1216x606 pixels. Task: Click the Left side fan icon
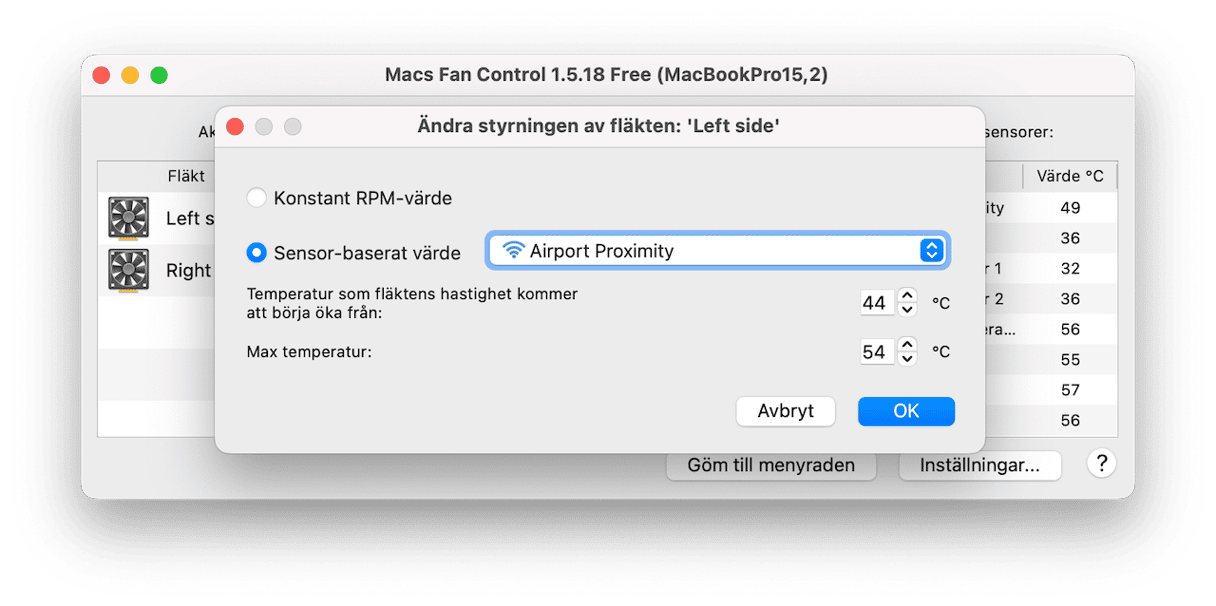point(128,218)
